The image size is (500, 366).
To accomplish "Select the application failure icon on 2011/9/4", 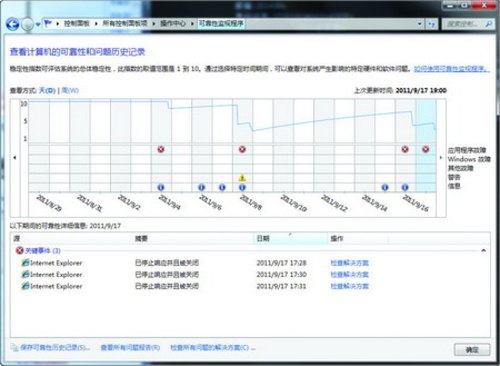I will pyautogui.click(x=161, y=149).
